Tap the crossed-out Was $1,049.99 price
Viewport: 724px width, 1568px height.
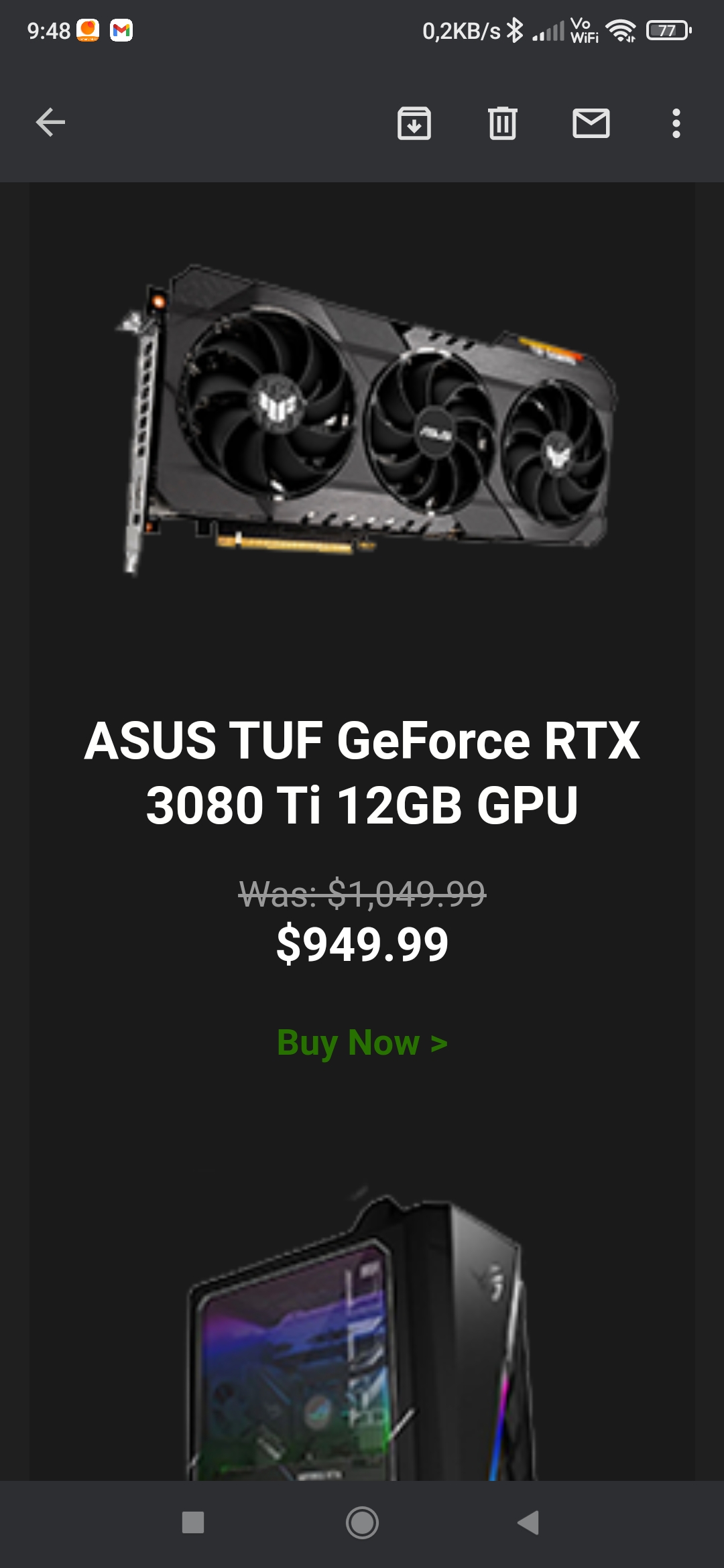[x=362, y=893]
